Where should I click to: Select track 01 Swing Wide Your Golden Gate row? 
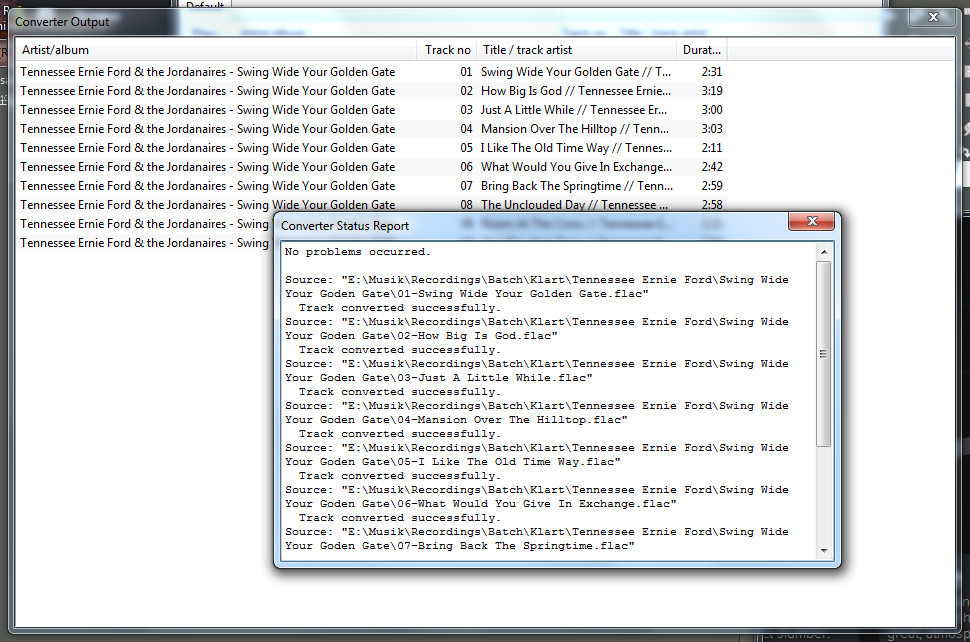(371, 72)
